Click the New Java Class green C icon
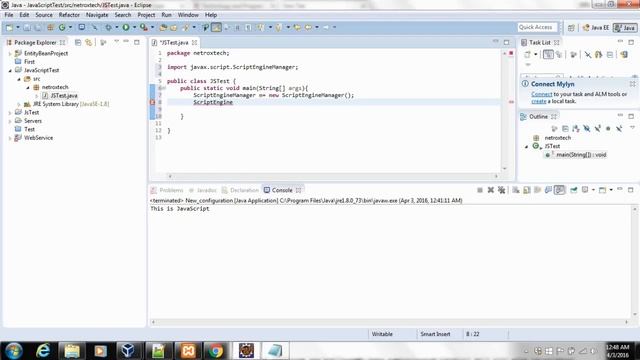640x360 pixels. (62, 27)
